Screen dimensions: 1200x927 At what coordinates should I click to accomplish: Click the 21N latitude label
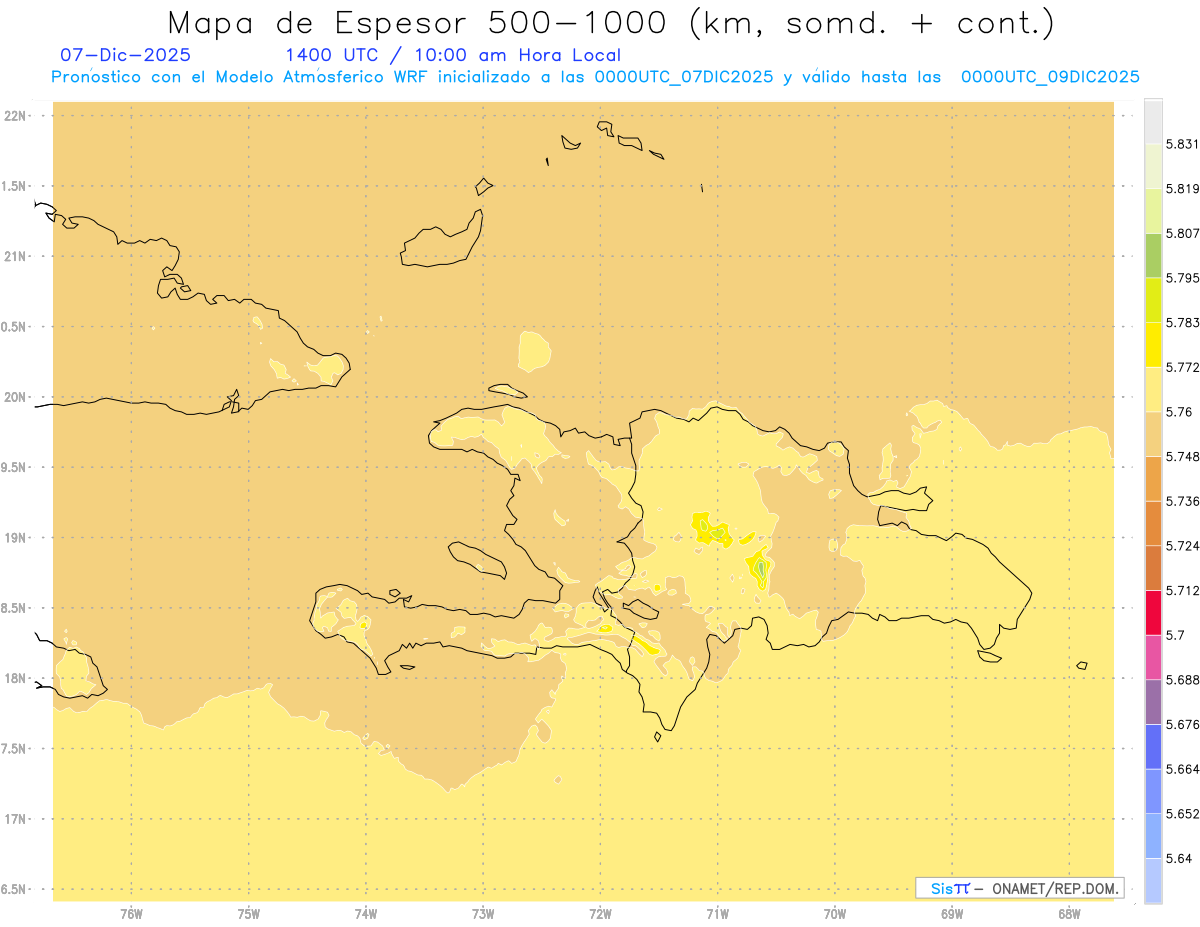17,256
